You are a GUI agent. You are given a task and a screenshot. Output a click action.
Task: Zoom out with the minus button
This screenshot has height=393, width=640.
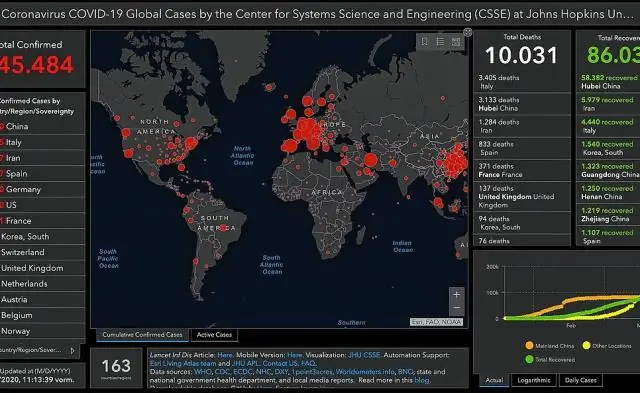(456, 308)
